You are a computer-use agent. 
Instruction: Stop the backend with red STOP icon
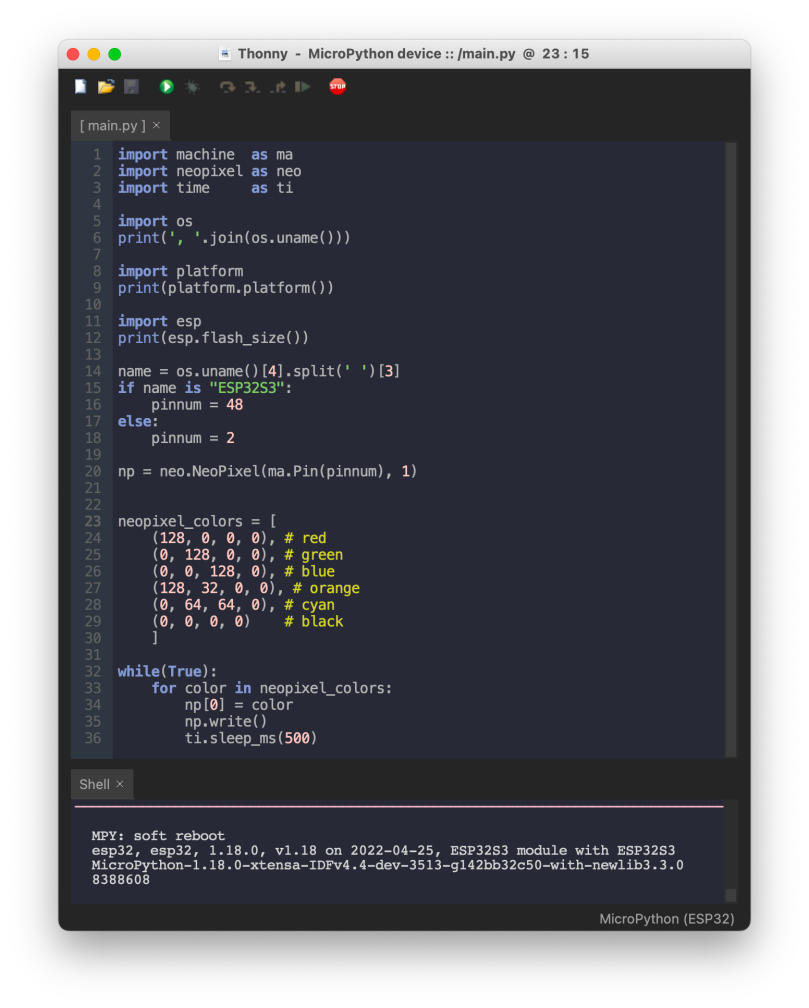tap(338, 86)
